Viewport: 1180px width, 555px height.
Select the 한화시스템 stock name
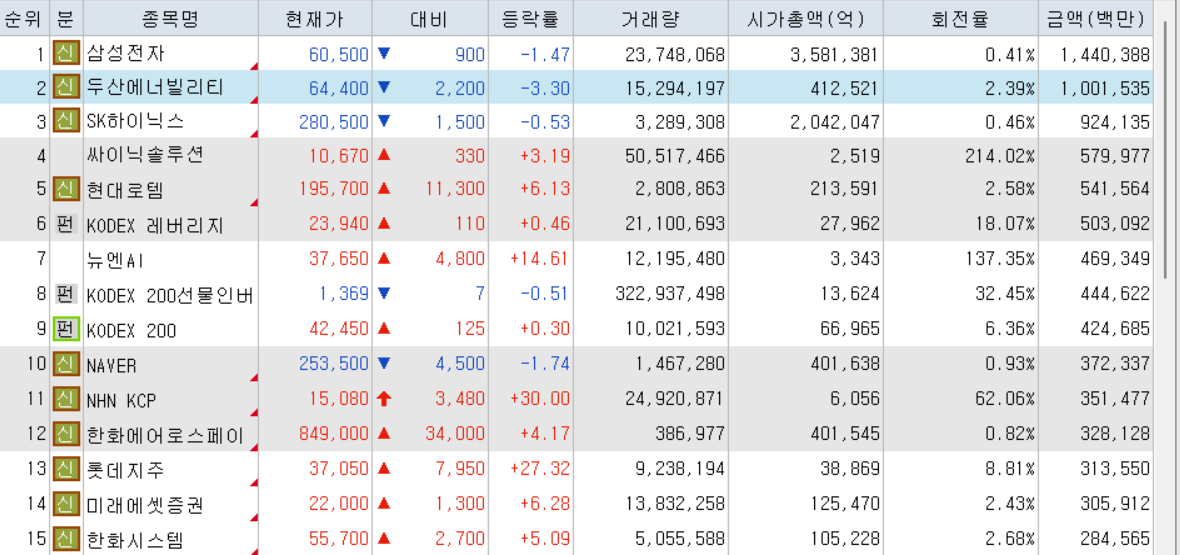click(x=135, y=539)
